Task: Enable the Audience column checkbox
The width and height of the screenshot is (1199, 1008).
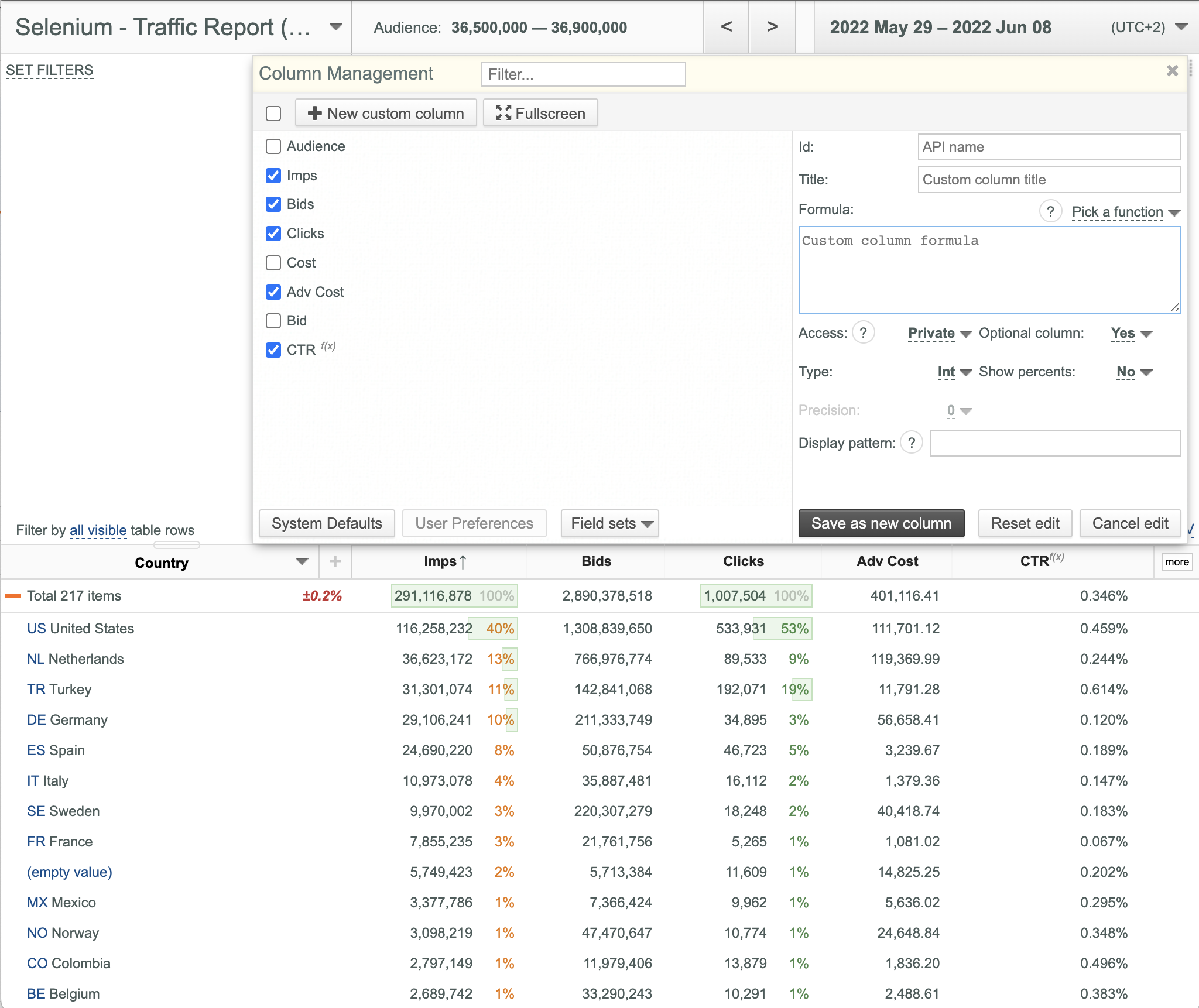Action: click(x=273, y=146)
